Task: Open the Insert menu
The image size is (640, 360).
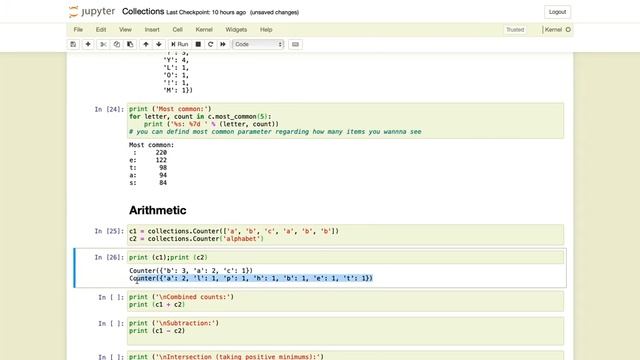Action: pos(152,29)
